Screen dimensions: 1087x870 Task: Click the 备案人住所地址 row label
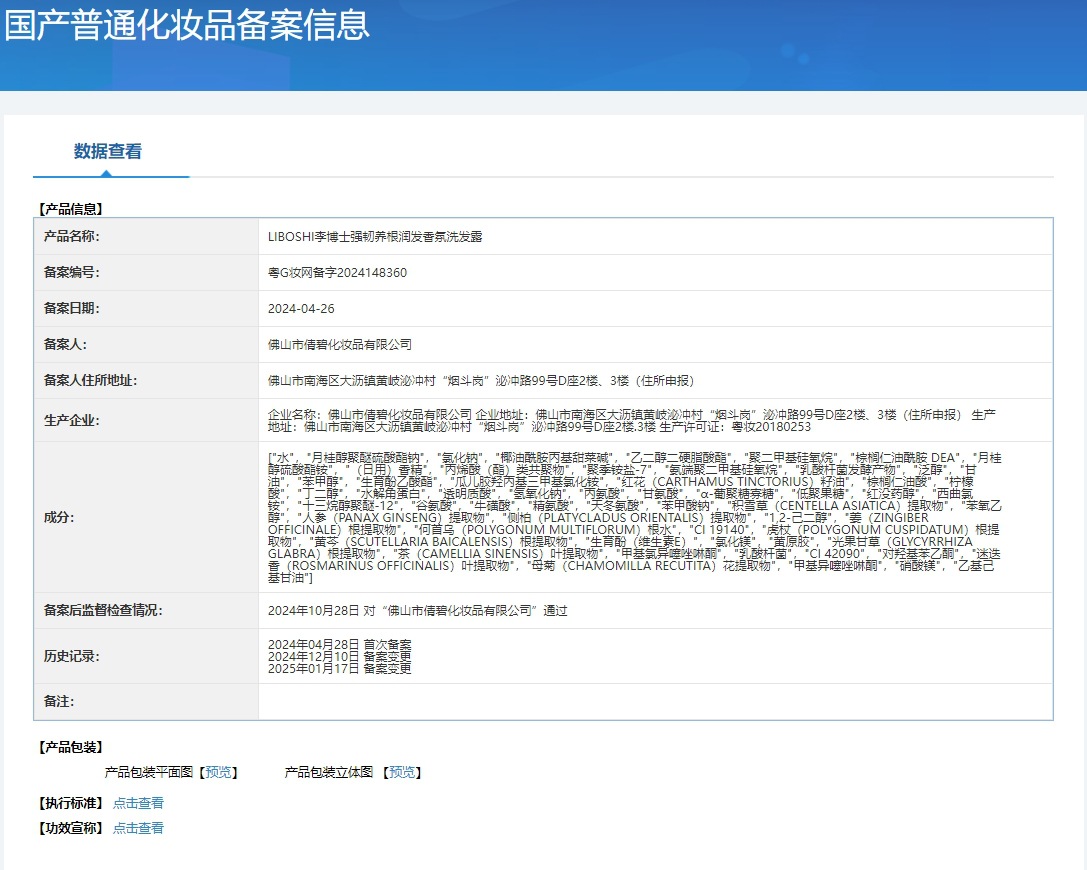coord(90,381)
